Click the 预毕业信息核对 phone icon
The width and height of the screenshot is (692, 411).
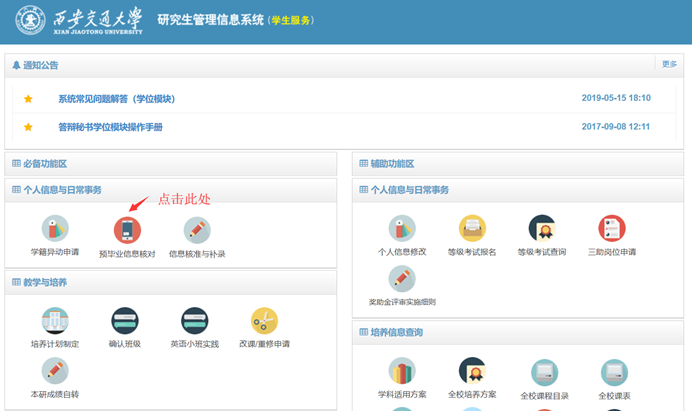click(x=127, y=230)
